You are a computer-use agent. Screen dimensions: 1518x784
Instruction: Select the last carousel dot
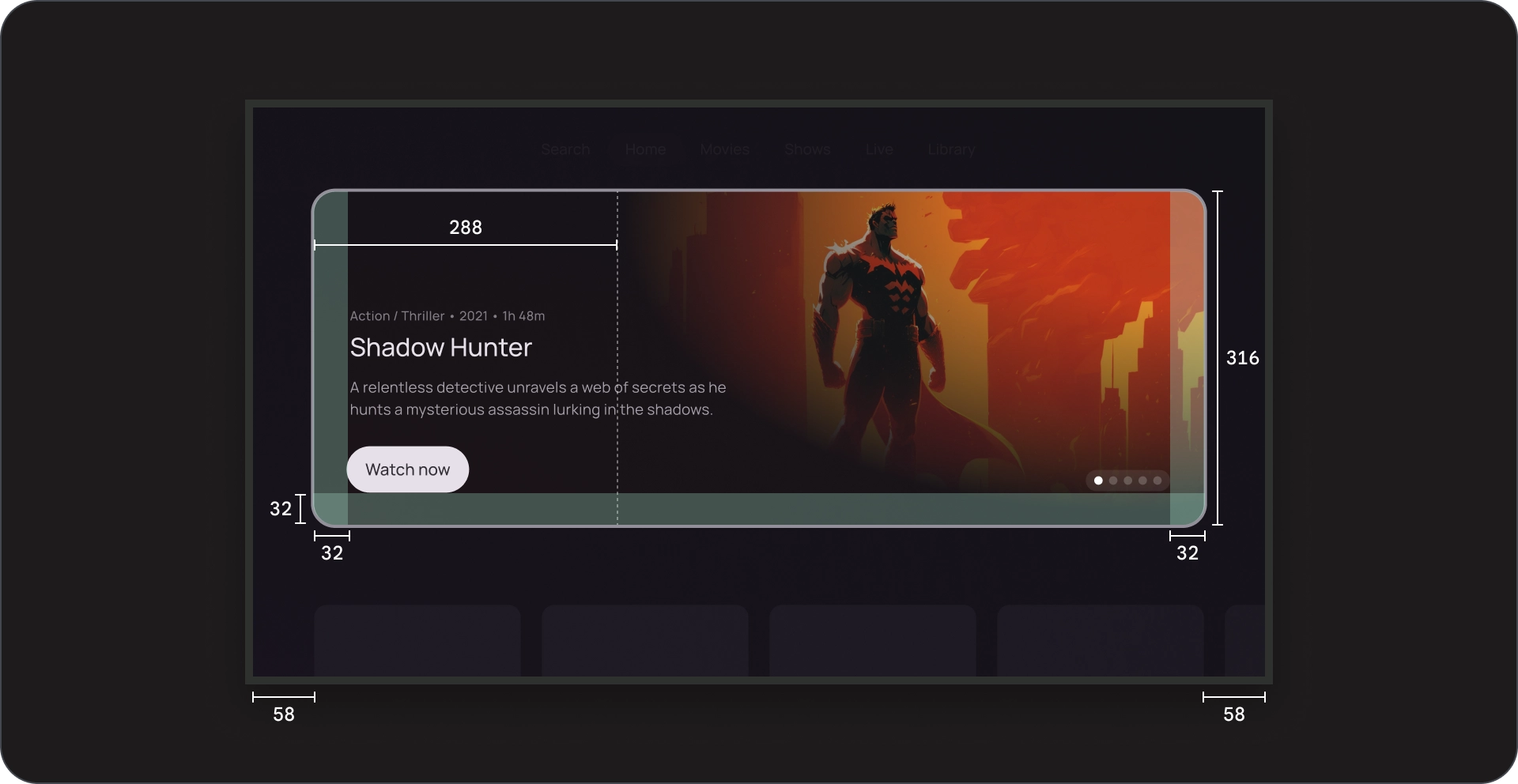(1157, 481)
